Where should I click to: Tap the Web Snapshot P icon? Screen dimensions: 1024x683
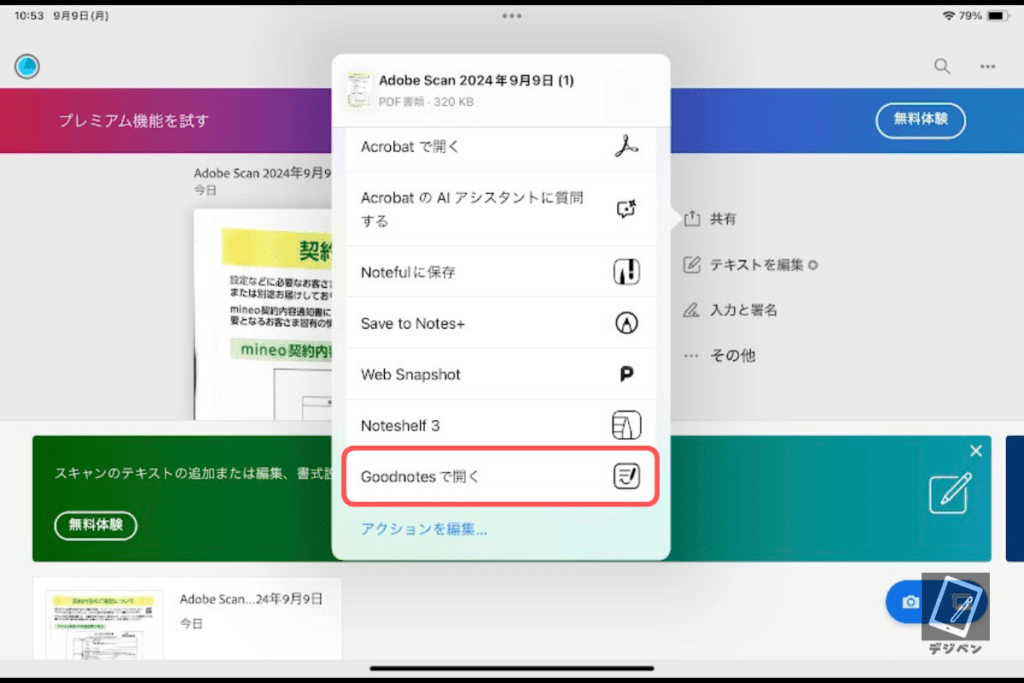pos(626,373)
